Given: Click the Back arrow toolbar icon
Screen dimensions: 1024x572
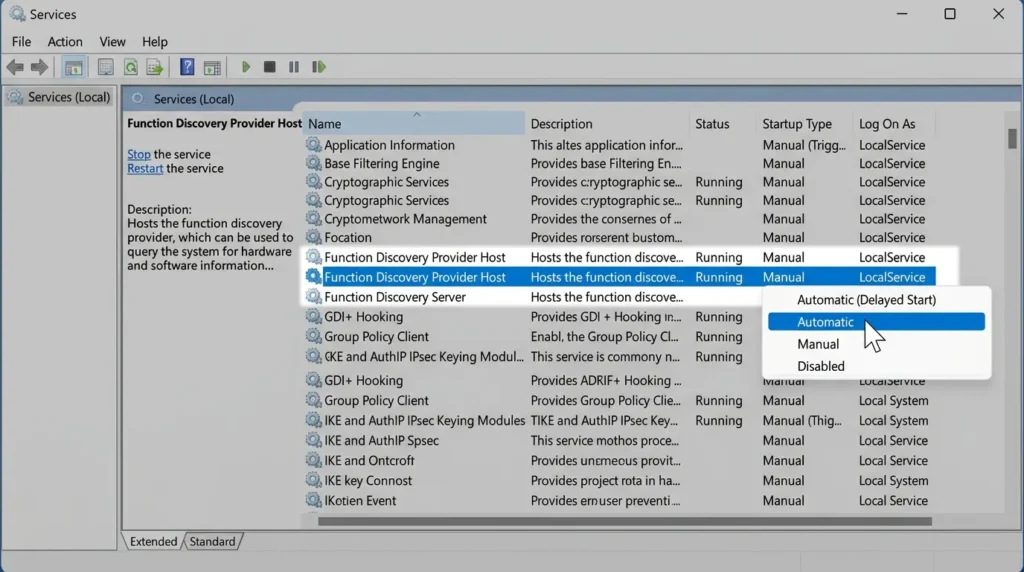Looking at the screenshot, I should [x=15, y=67].
